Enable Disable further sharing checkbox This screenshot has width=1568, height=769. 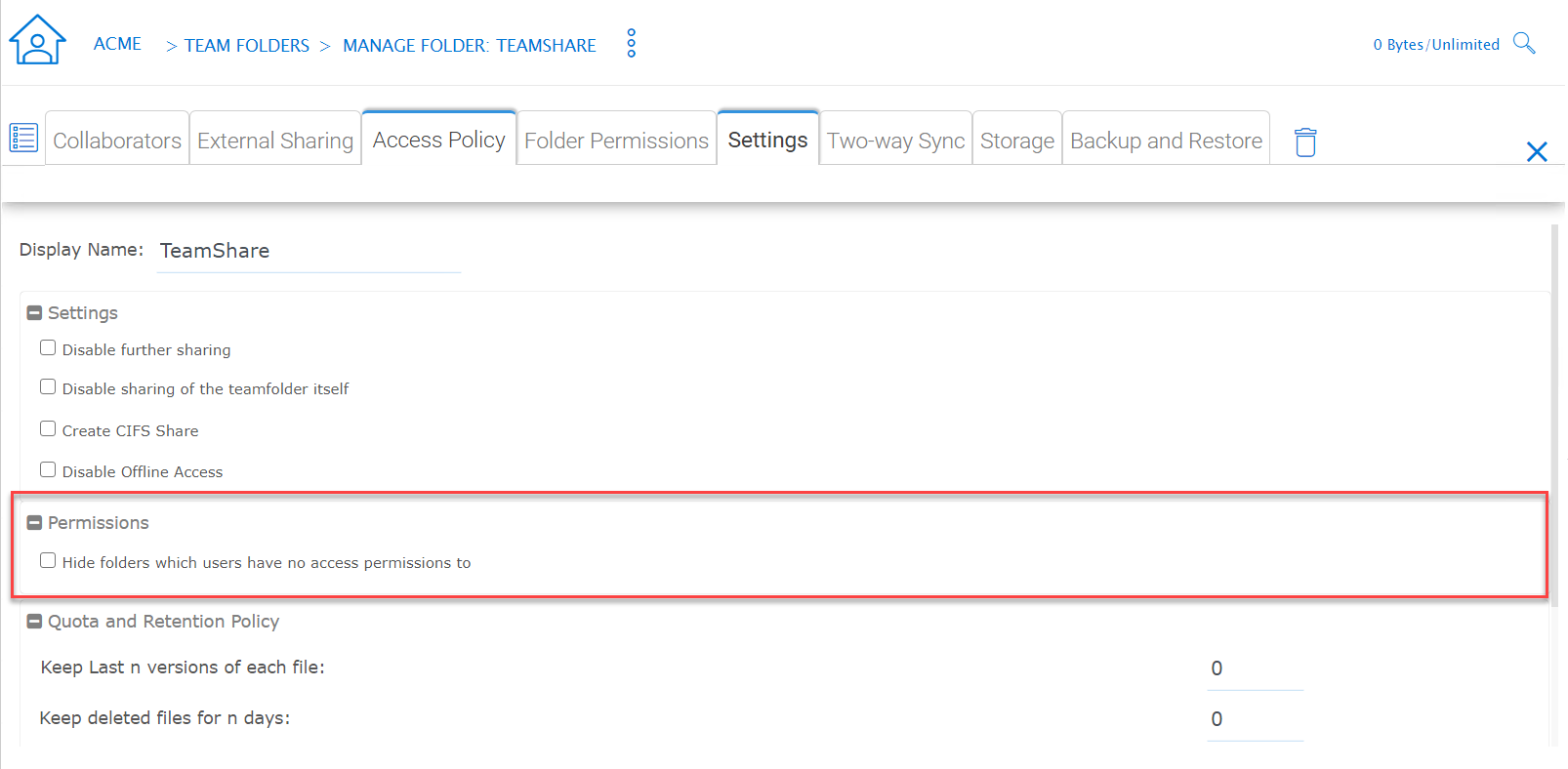tap(48, 347)
